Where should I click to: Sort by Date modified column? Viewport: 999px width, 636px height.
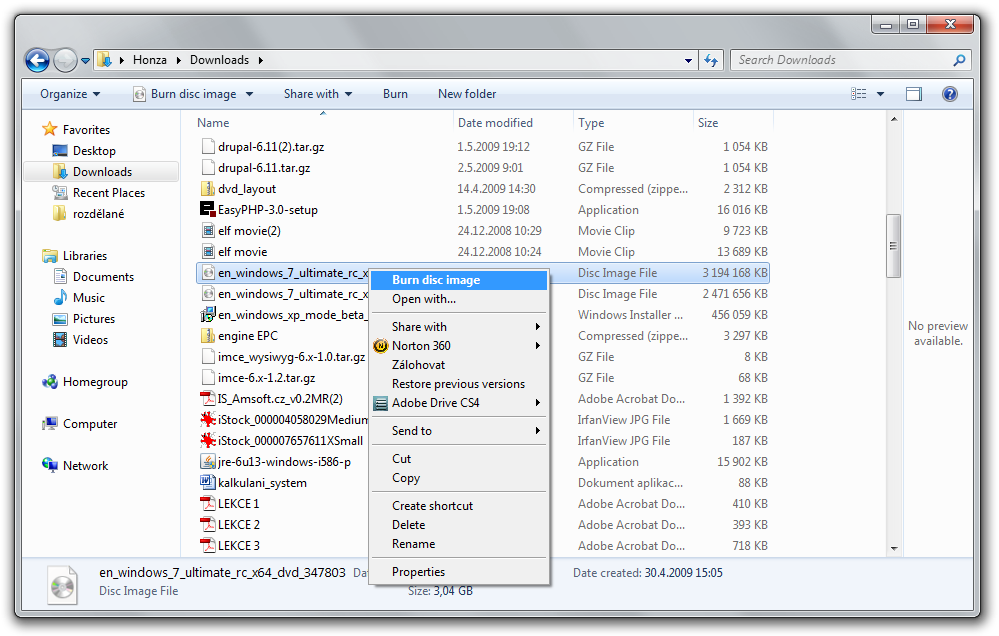[495, 122]
